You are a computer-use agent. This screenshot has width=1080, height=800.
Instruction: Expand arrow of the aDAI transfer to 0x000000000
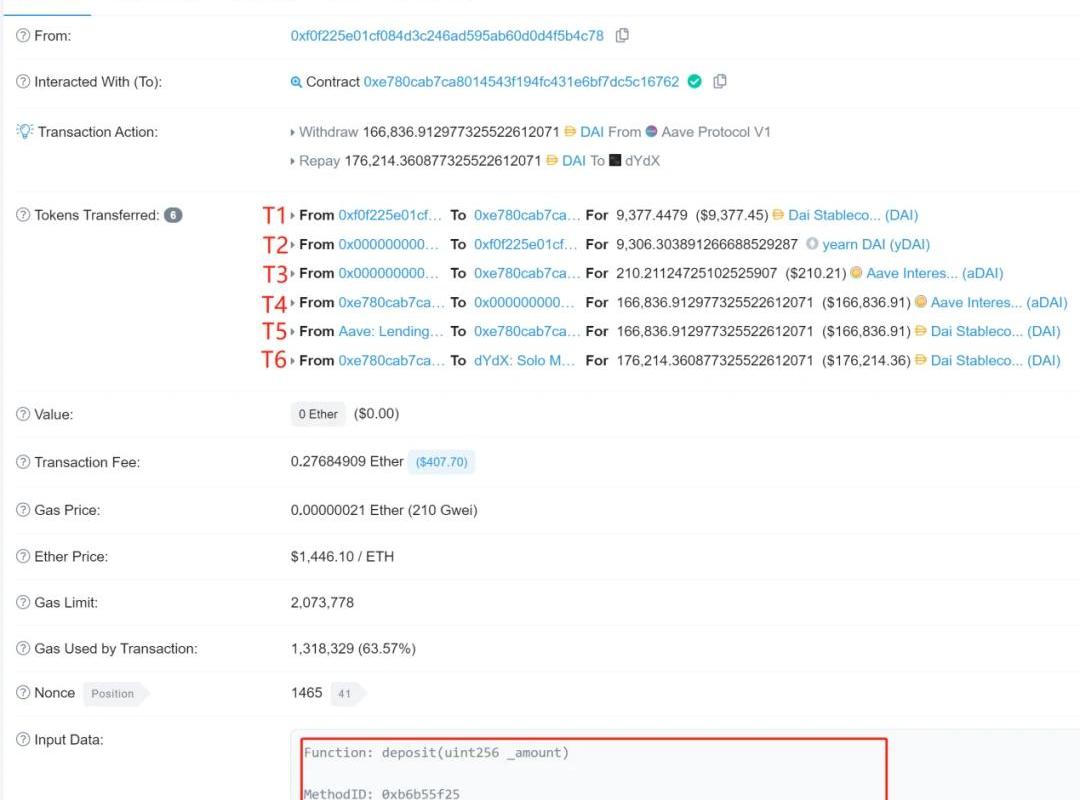[x=292, y=302]
